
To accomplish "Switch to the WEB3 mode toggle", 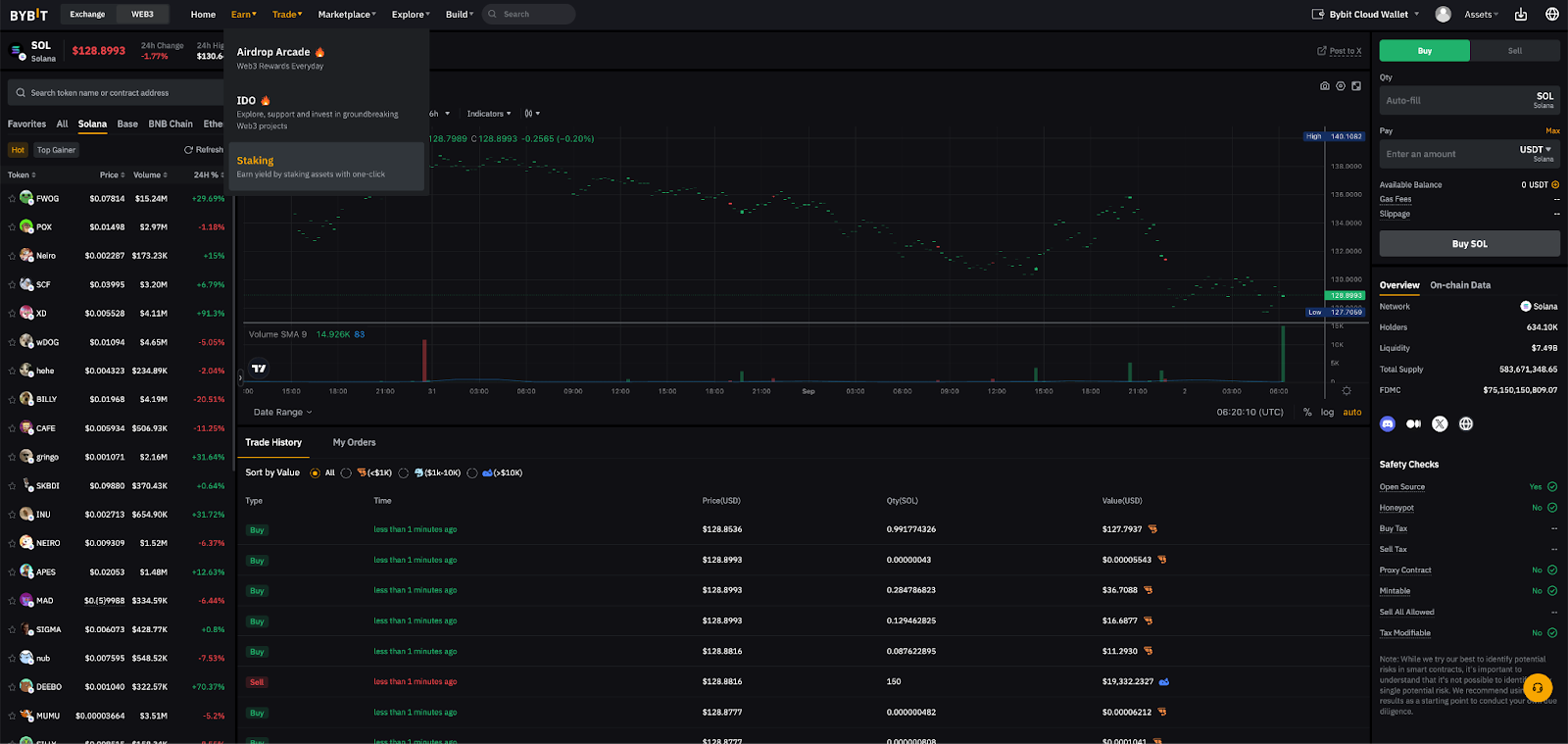I will click(142, 14).
